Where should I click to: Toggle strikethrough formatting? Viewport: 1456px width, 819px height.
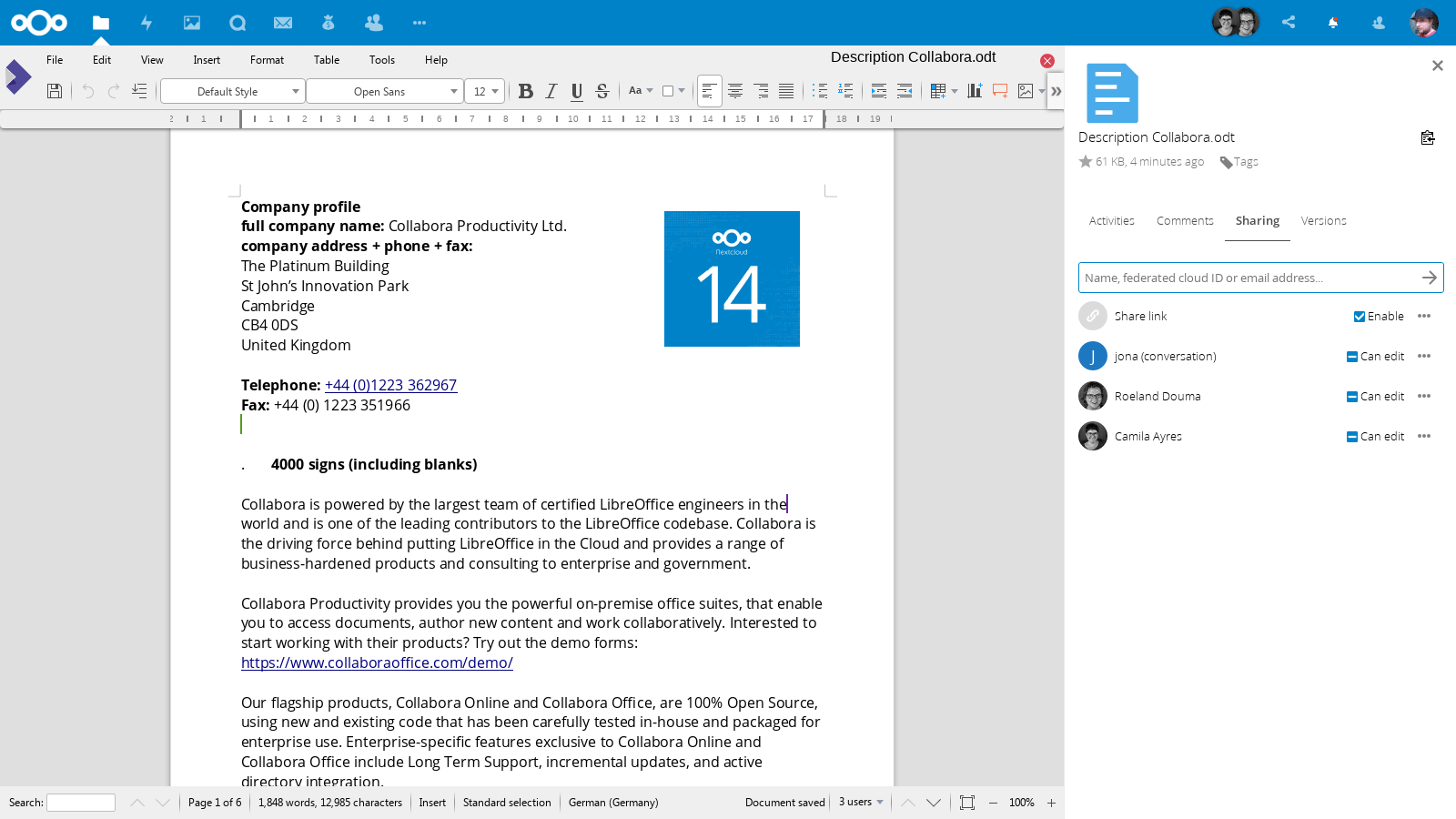tap(602, 91)
